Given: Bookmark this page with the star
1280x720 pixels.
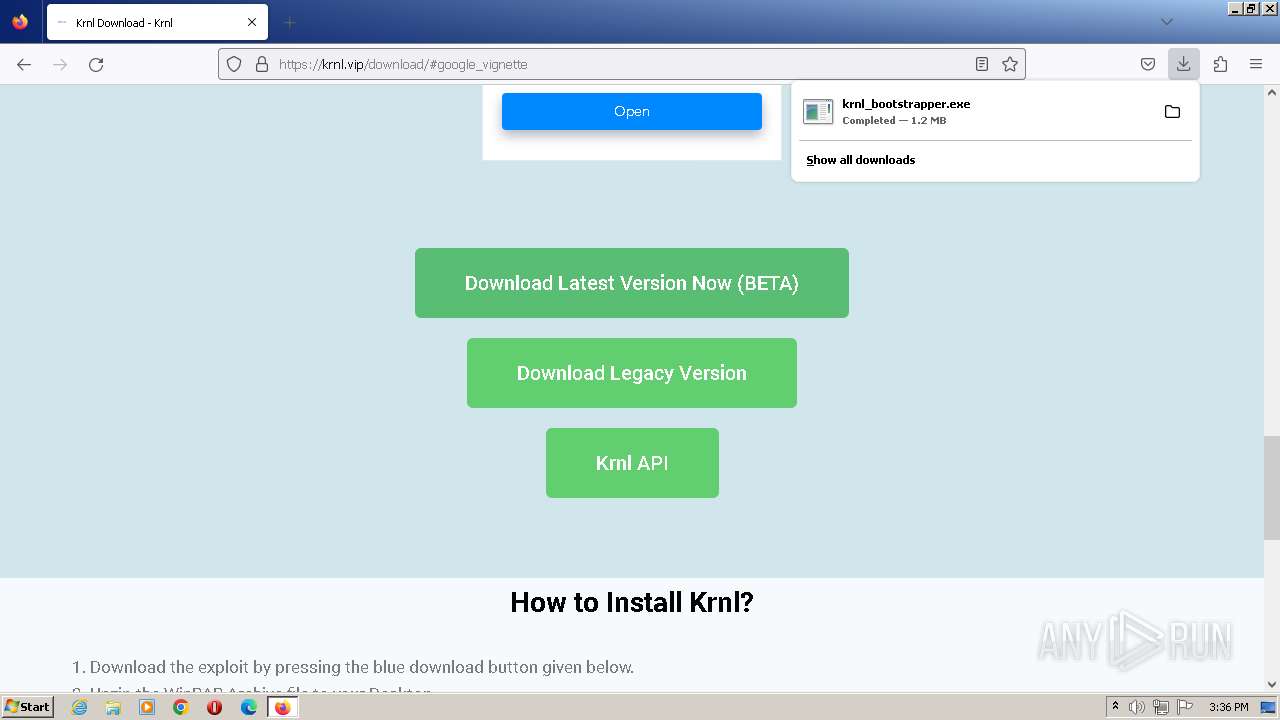Looking at the screenshot, I should [x=1010, y=64].
